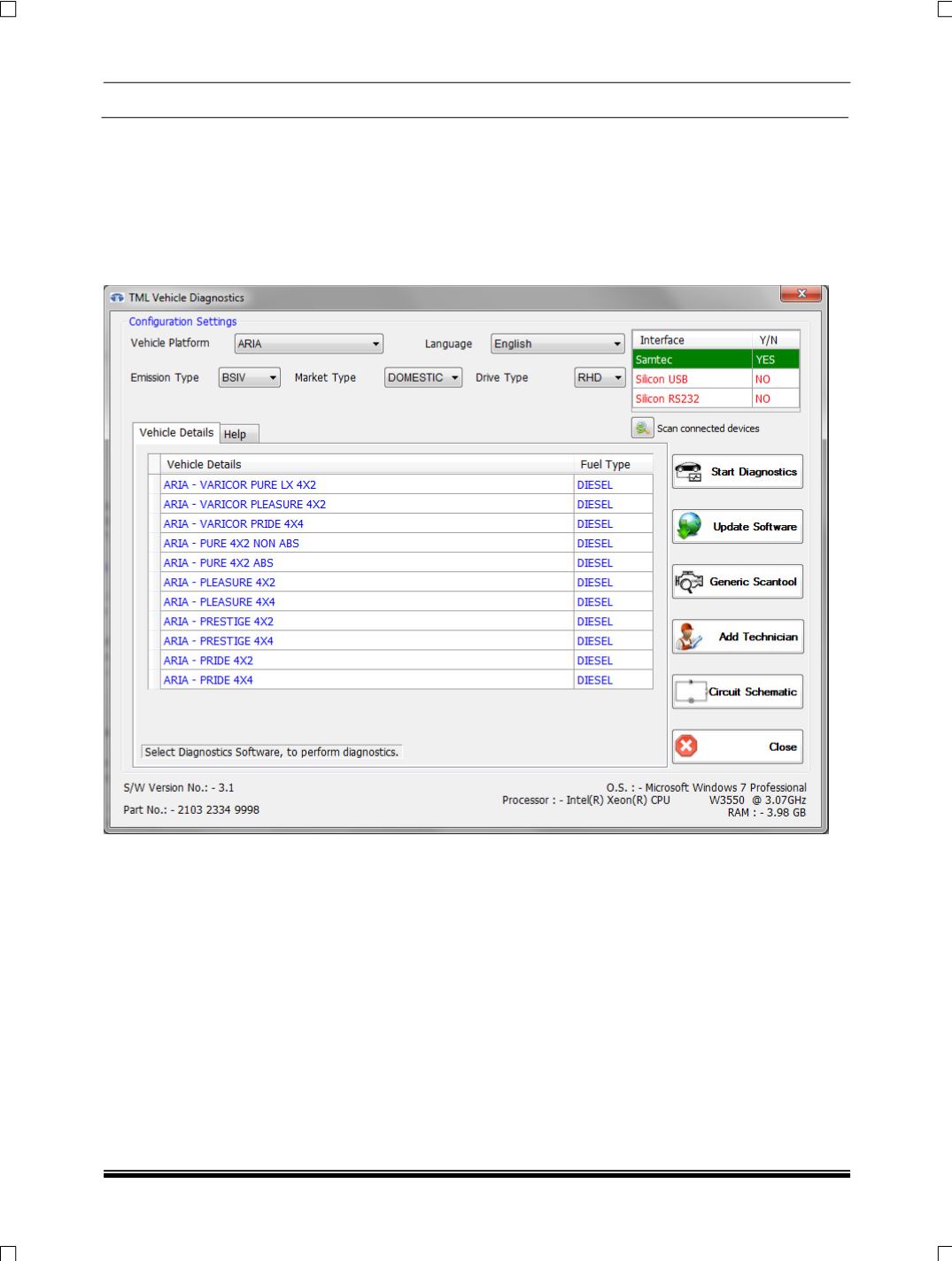Click the Update Software button label
The height and width of the screenshot is (1261, 952).
pos(755,527)
